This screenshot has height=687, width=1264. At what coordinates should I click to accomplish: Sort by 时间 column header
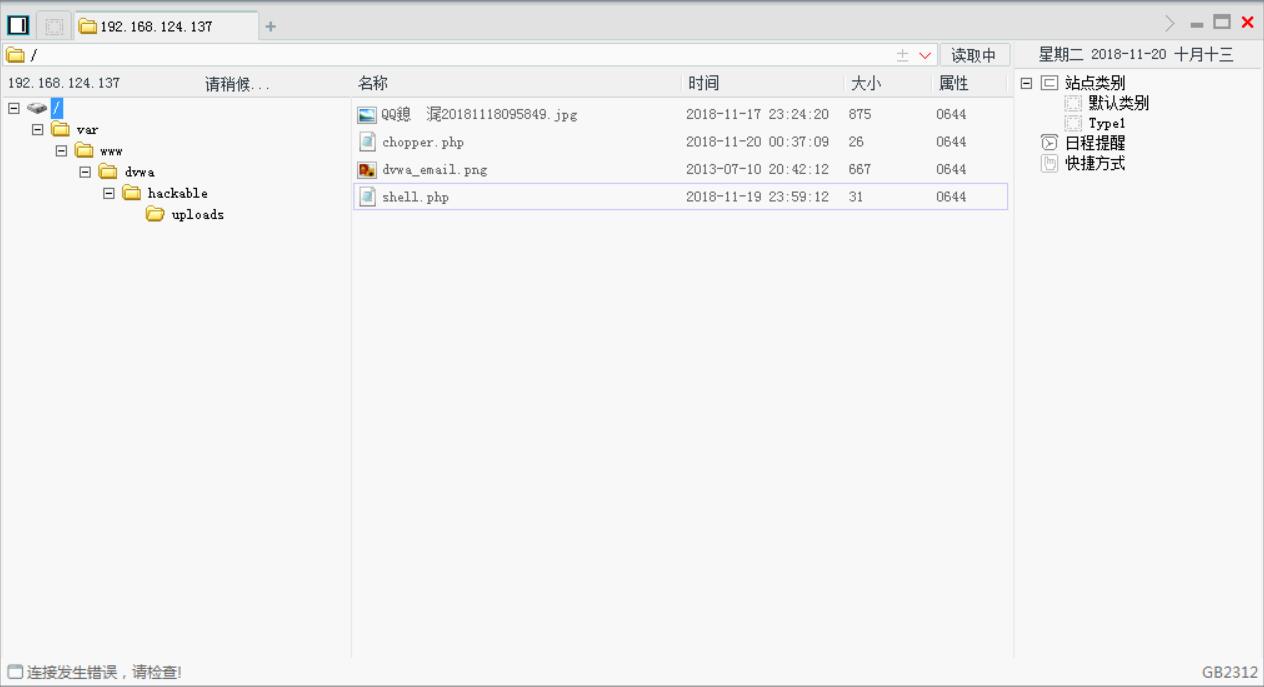(x=703, y=84)
